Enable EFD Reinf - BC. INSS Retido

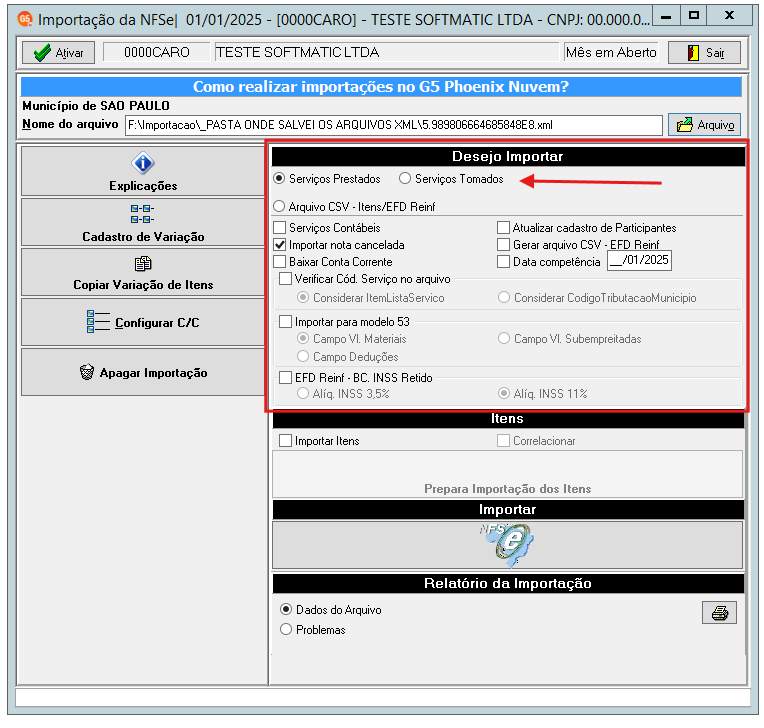286,378
